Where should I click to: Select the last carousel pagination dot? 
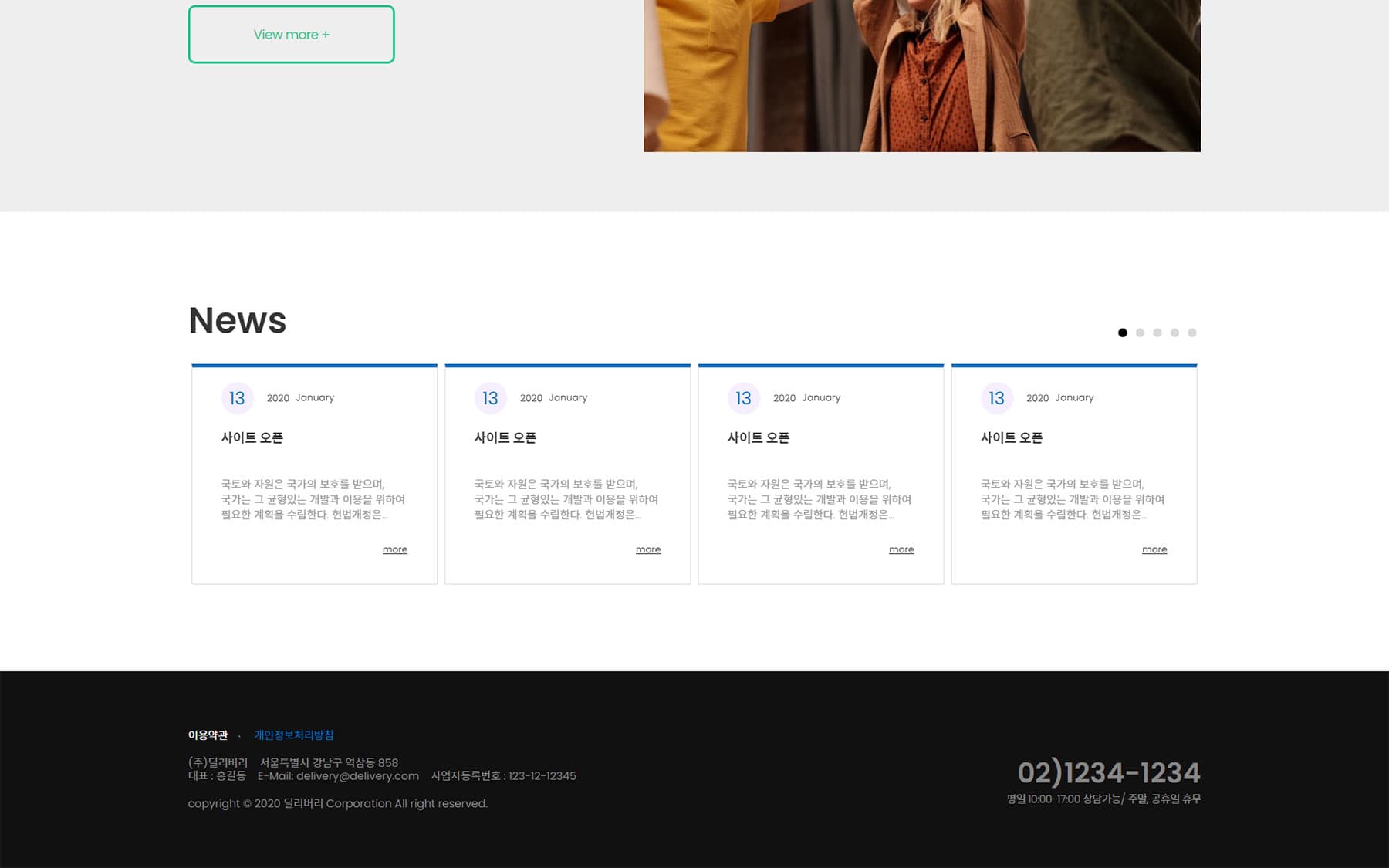(1193, 333)
